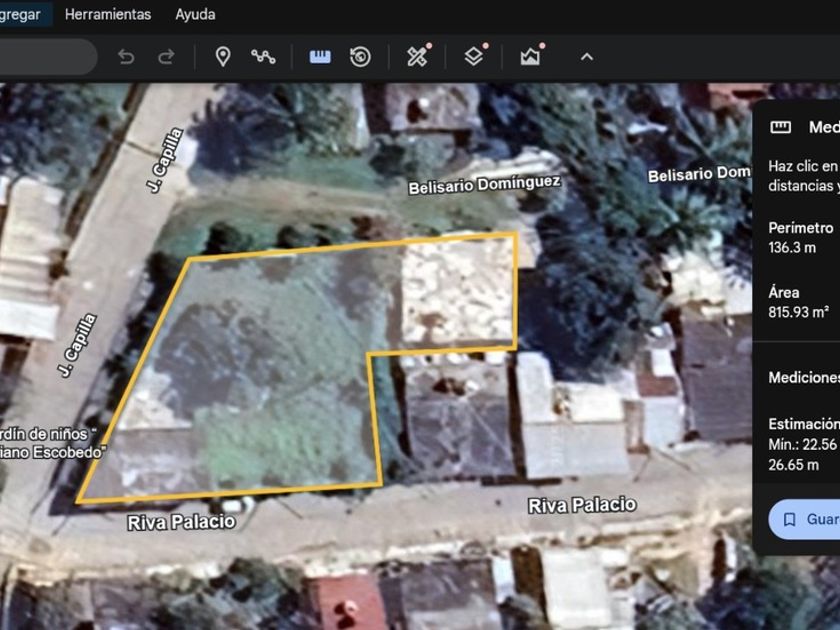840x630 pixels.
Task: Select the add placemark pin tool
Action: [x=223, y=57]
